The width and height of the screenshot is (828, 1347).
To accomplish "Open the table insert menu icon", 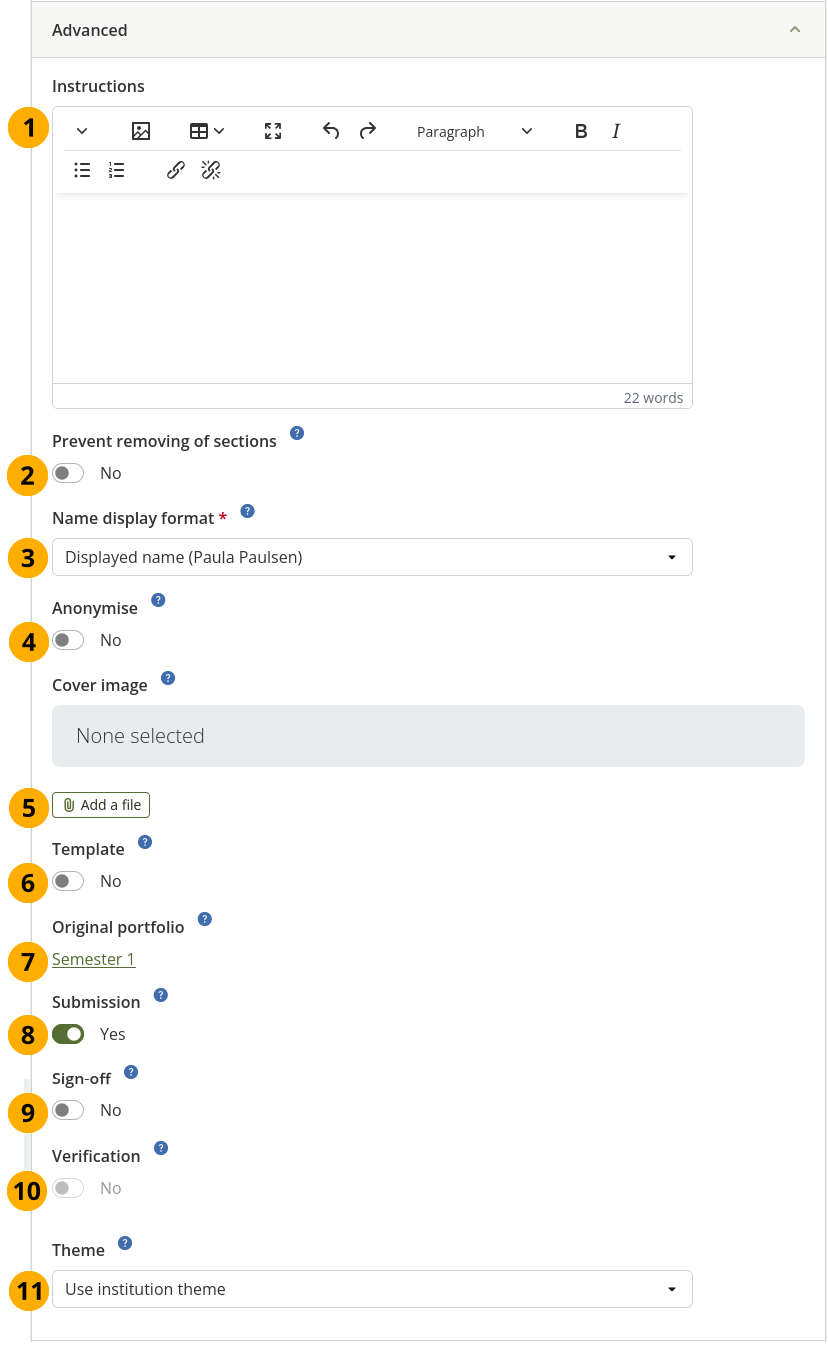I will coord(207,131).
